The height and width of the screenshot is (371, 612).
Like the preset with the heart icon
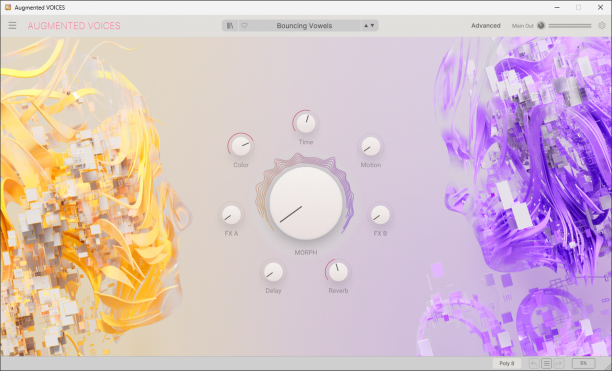coord(244,26)
